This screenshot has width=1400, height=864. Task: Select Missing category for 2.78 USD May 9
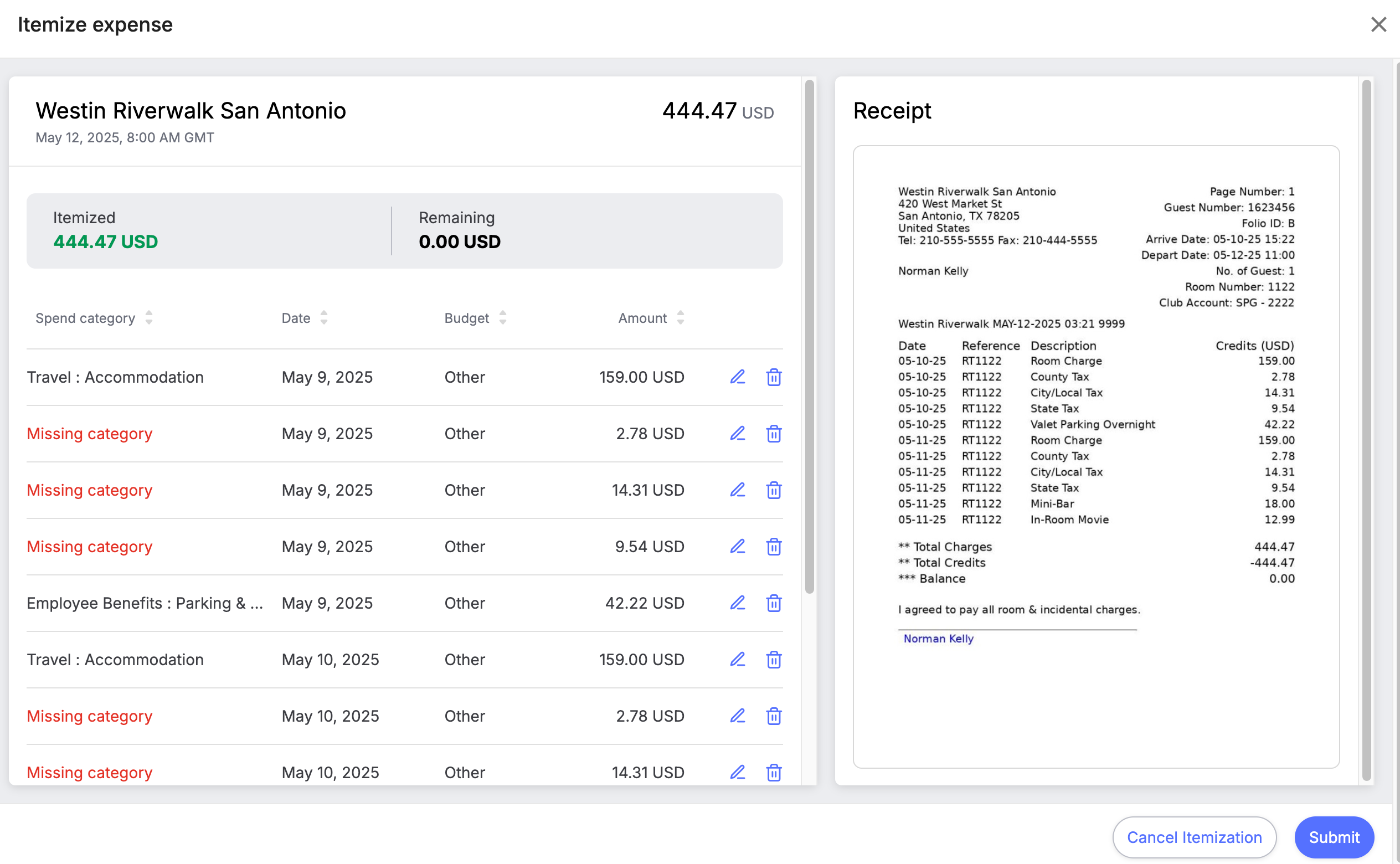(90, 434)
